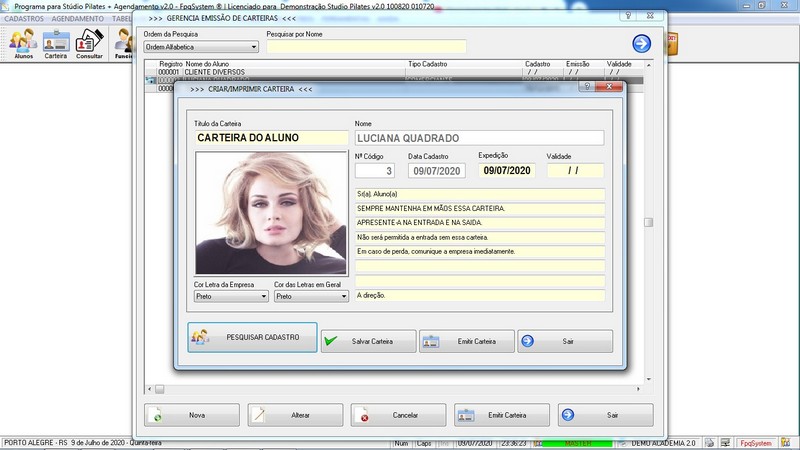
Task: Click the Emissão column header
Action: (578, 64)
